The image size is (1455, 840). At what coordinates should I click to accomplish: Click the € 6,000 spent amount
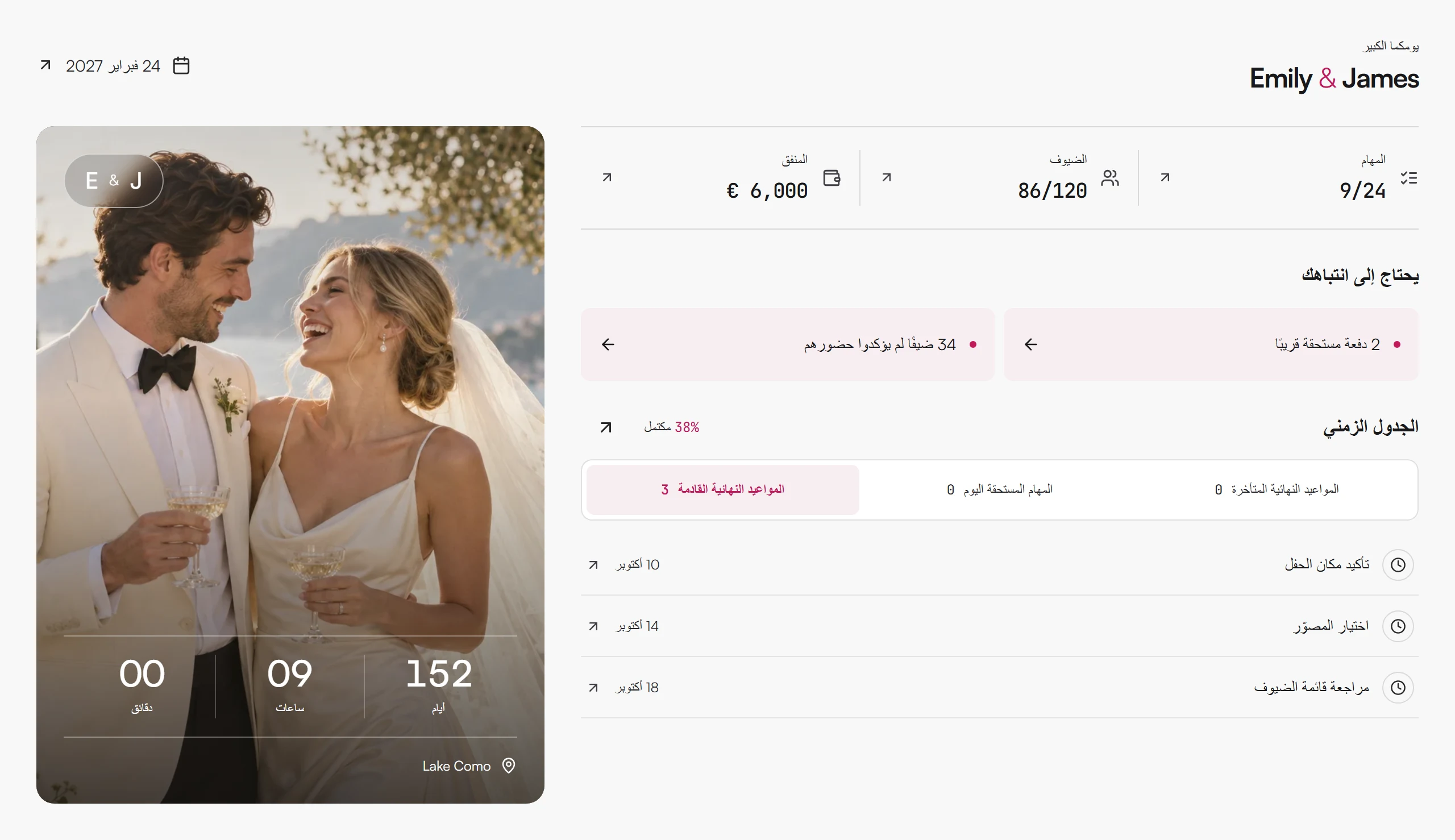tap(767, 191)
